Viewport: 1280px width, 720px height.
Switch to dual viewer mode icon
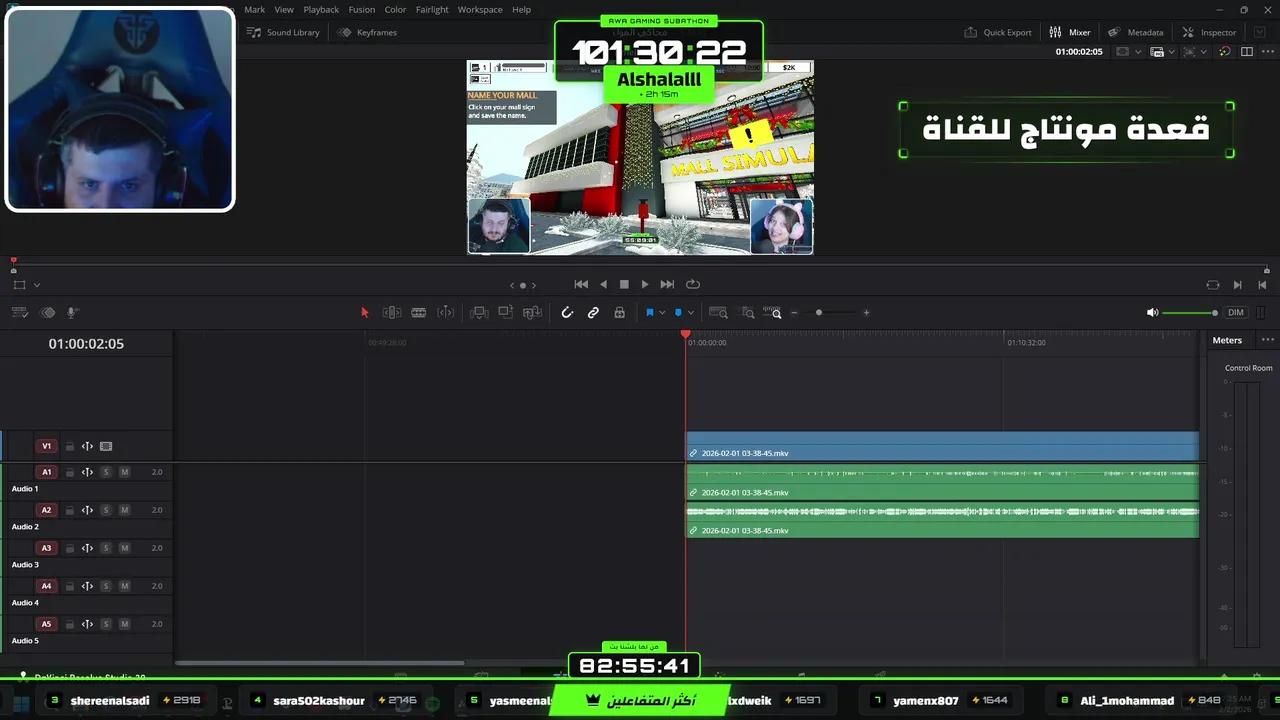1246,52
